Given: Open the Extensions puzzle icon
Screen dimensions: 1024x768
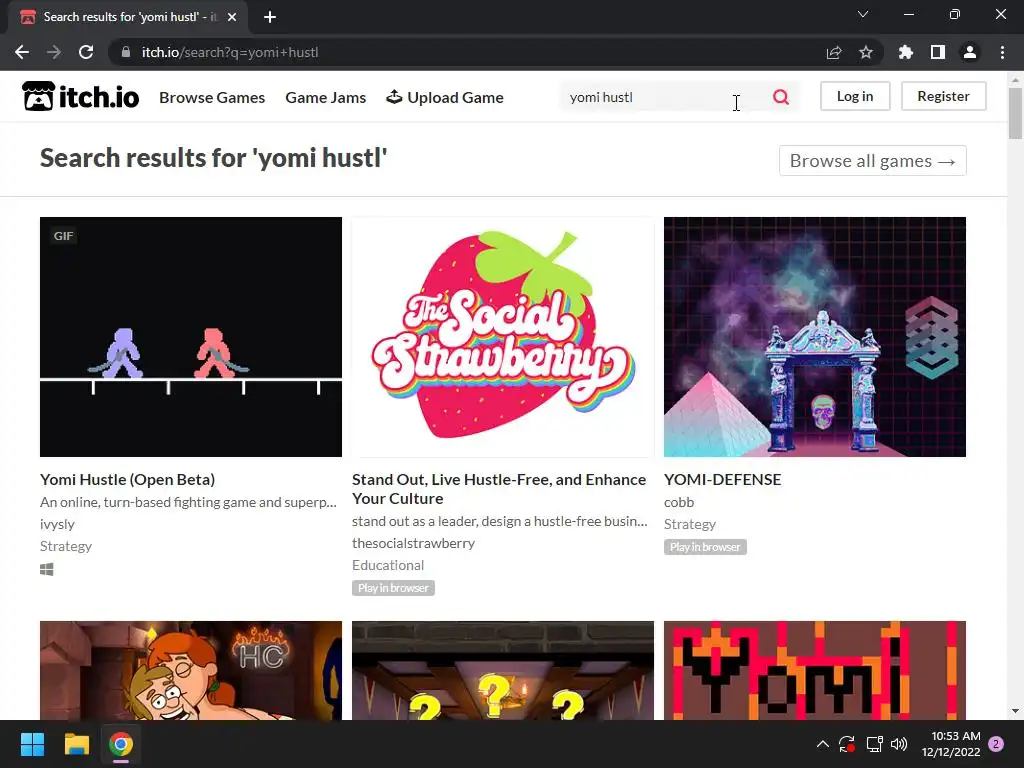Looking at the screenshot, I should 906,52.
